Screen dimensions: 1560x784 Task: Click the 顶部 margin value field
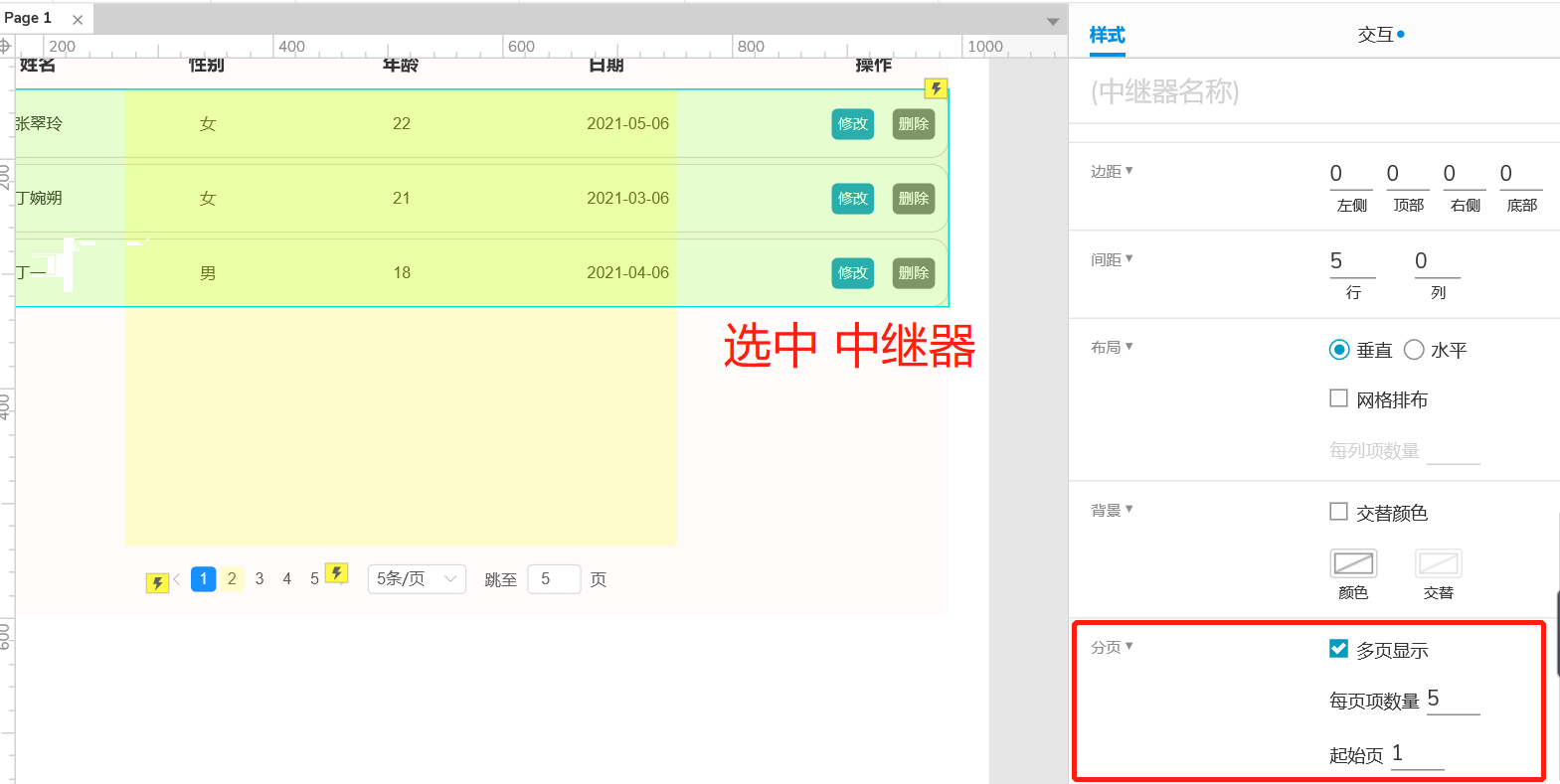[1408, 174]
